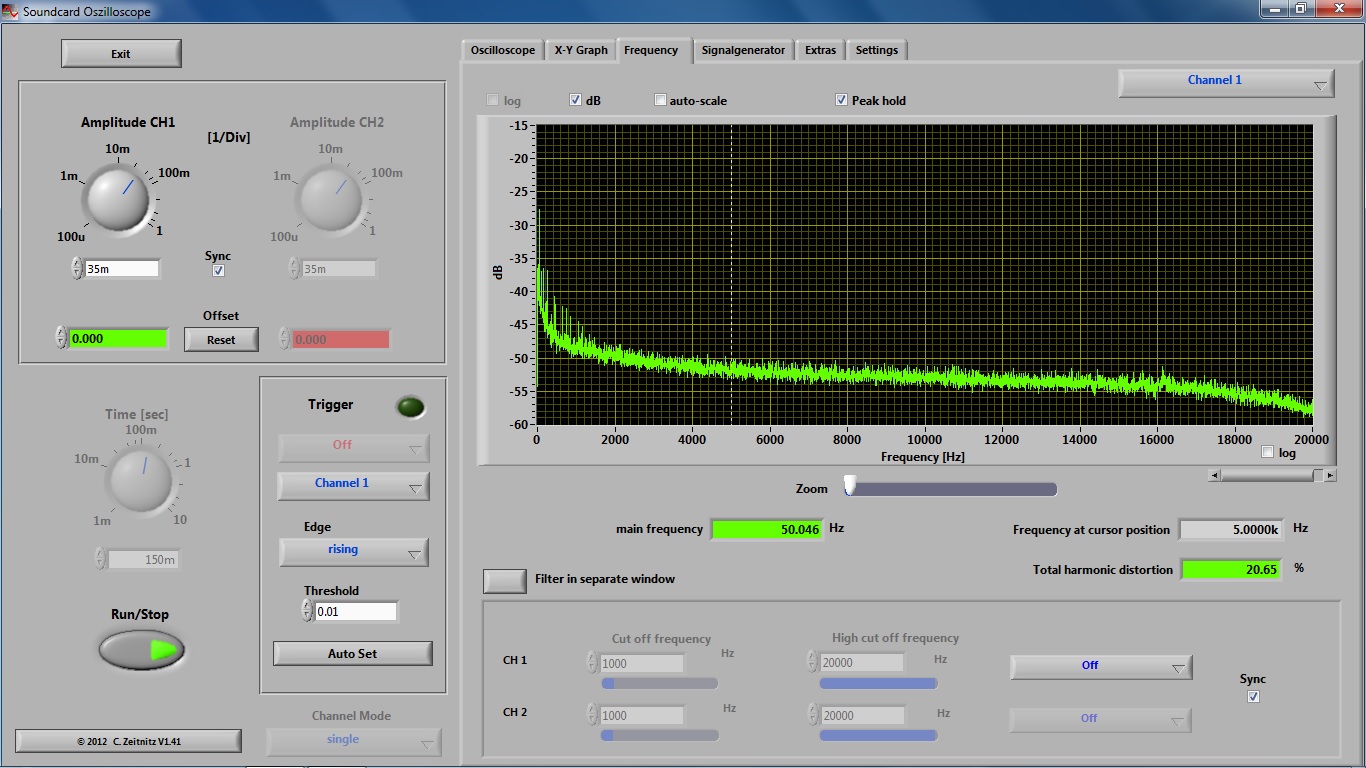Click the amplitude 35m stepper arrows

coord(77,268)
